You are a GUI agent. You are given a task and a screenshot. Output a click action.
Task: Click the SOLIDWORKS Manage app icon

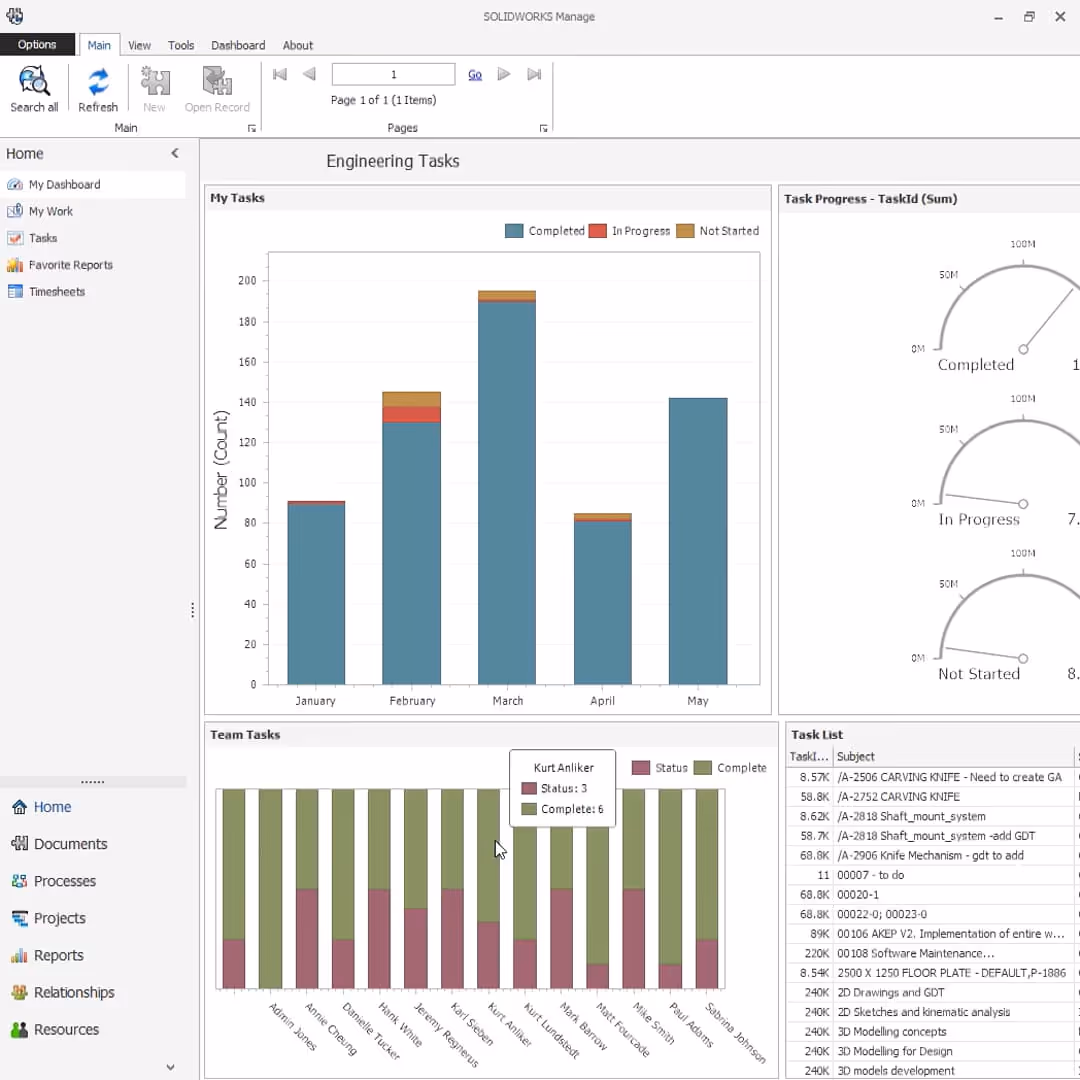pos(14,16)
